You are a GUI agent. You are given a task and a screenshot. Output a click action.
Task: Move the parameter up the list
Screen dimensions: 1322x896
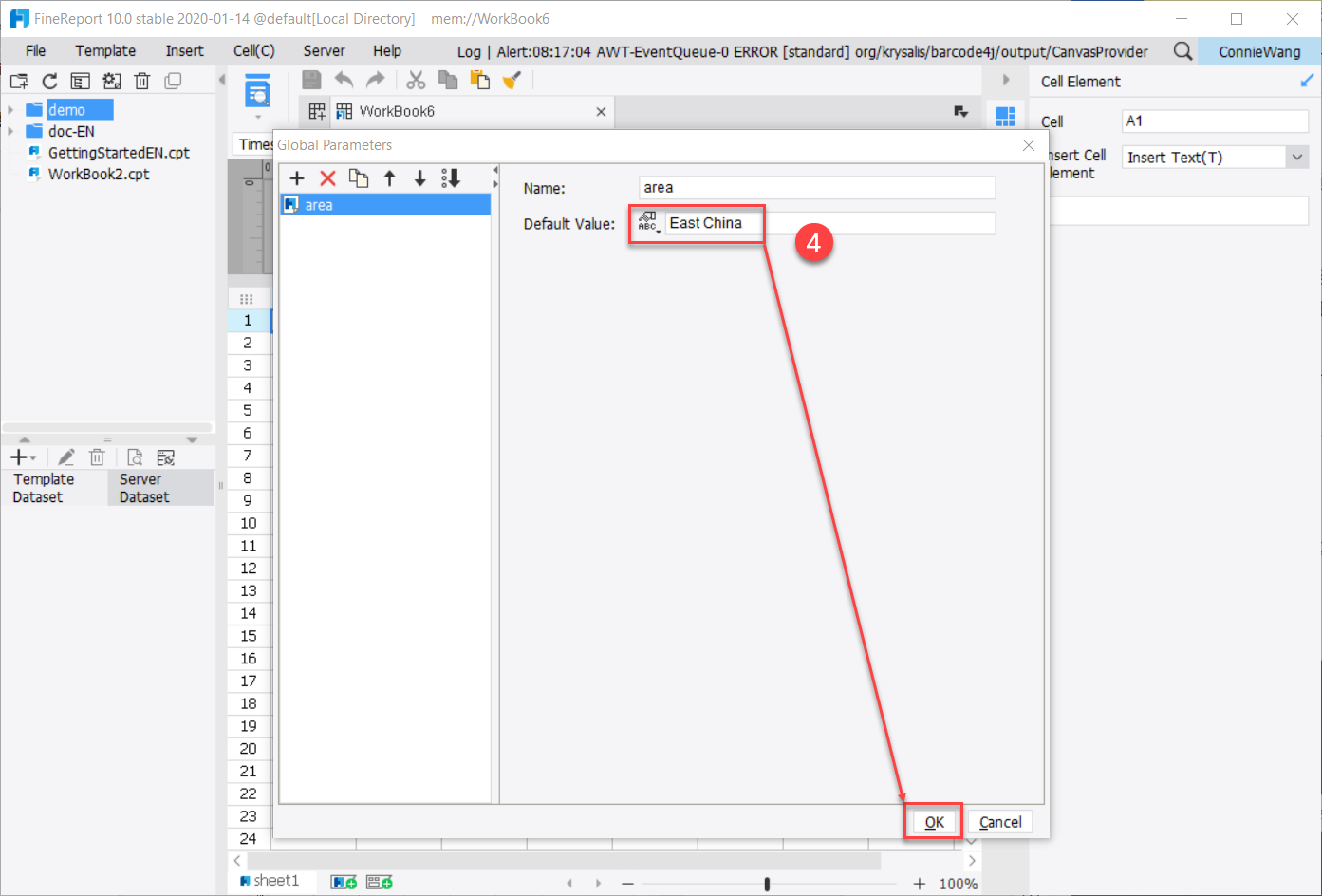point(389,177)
